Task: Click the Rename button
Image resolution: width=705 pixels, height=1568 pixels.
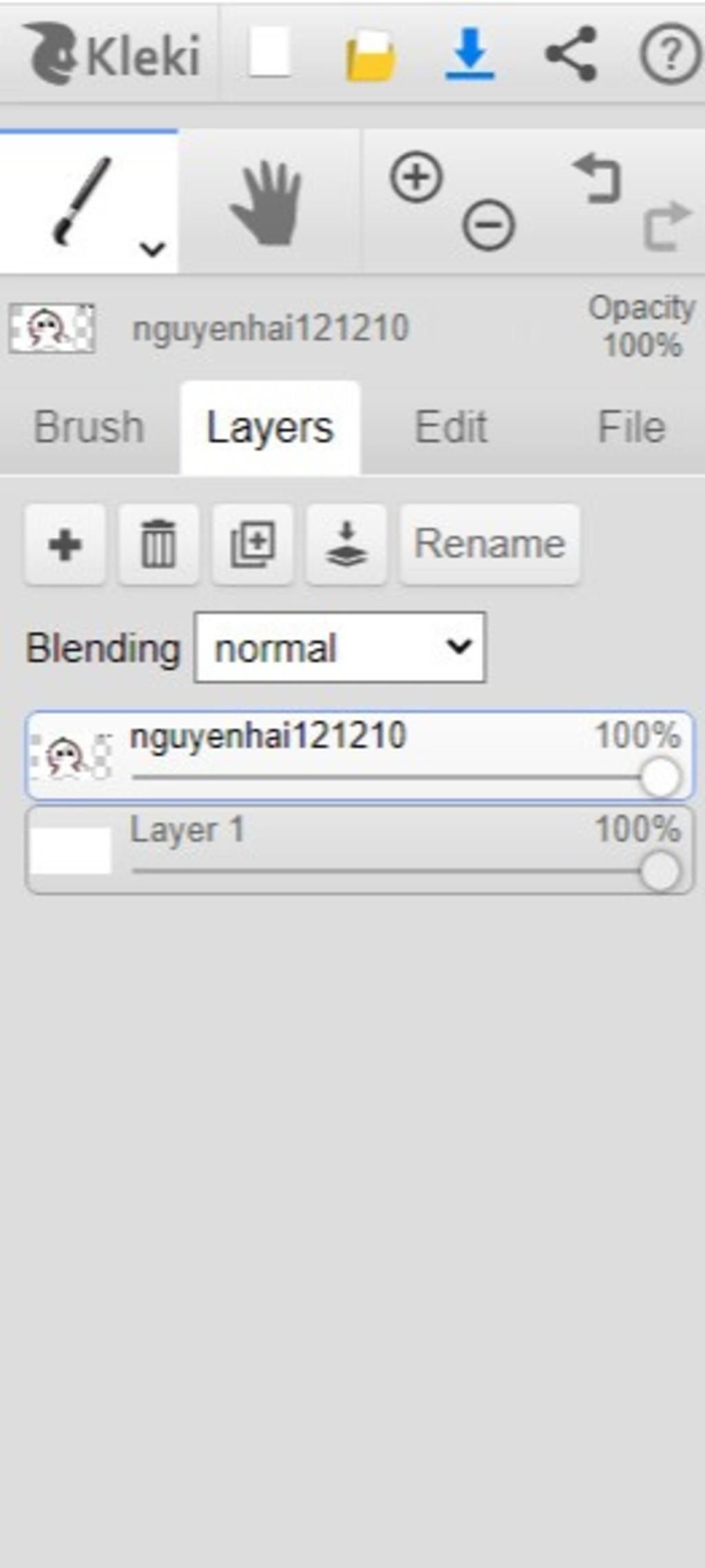Action: point(490,544)
